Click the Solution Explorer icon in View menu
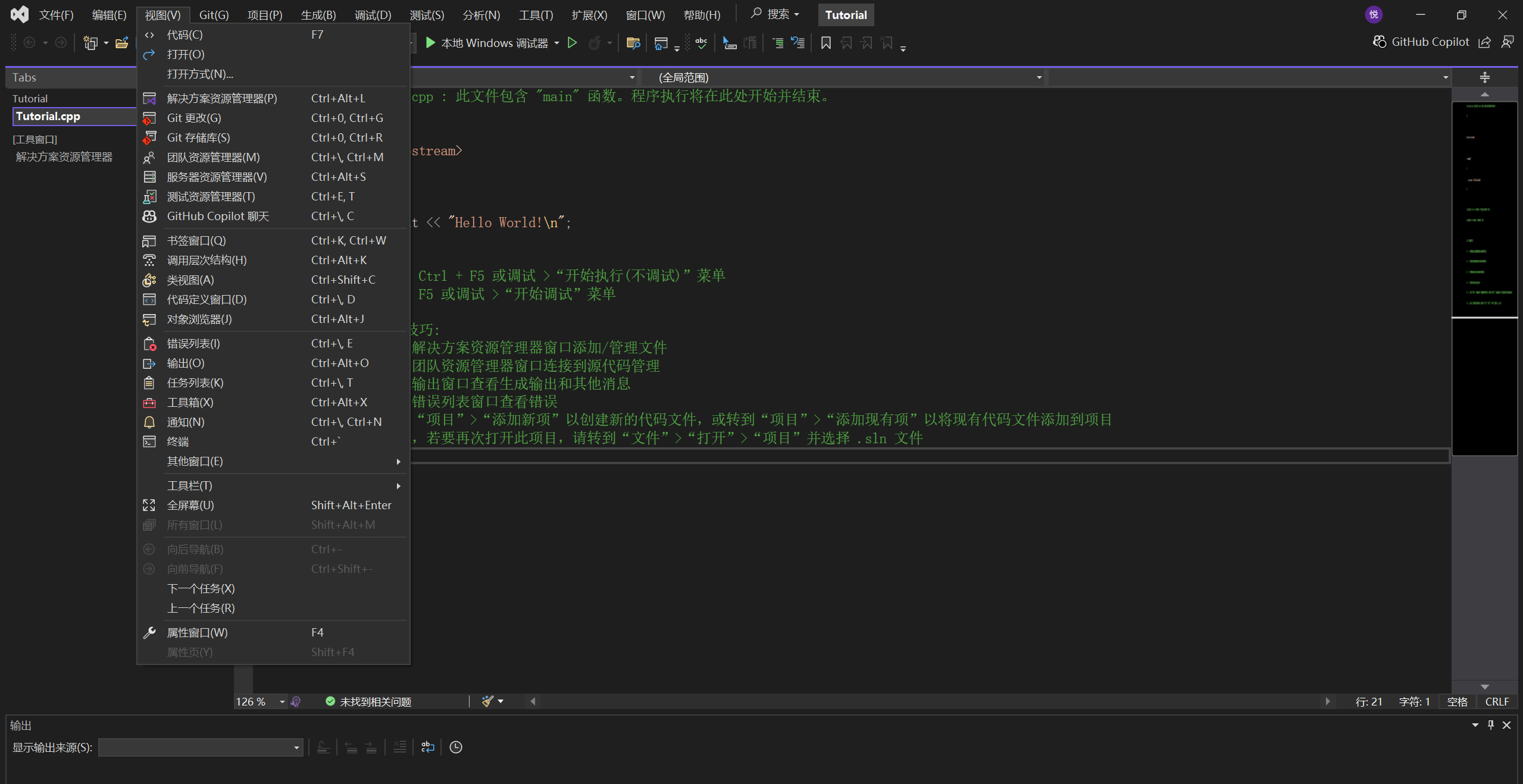 pyautogui.click(x=149, y=98)
